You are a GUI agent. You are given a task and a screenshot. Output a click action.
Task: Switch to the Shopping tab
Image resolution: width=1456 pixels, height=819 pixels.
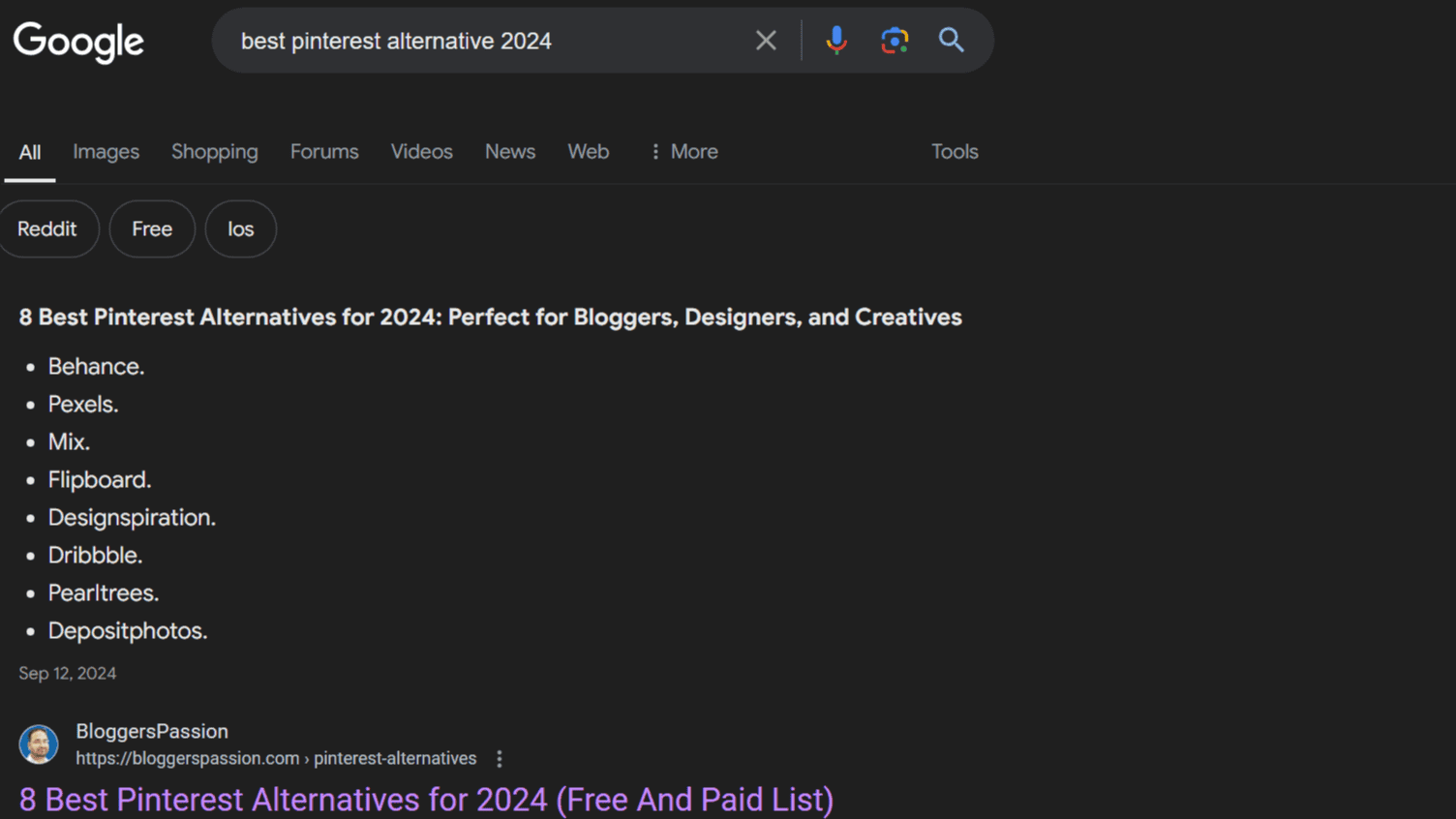pyautogui.click(x=214, y=151)
